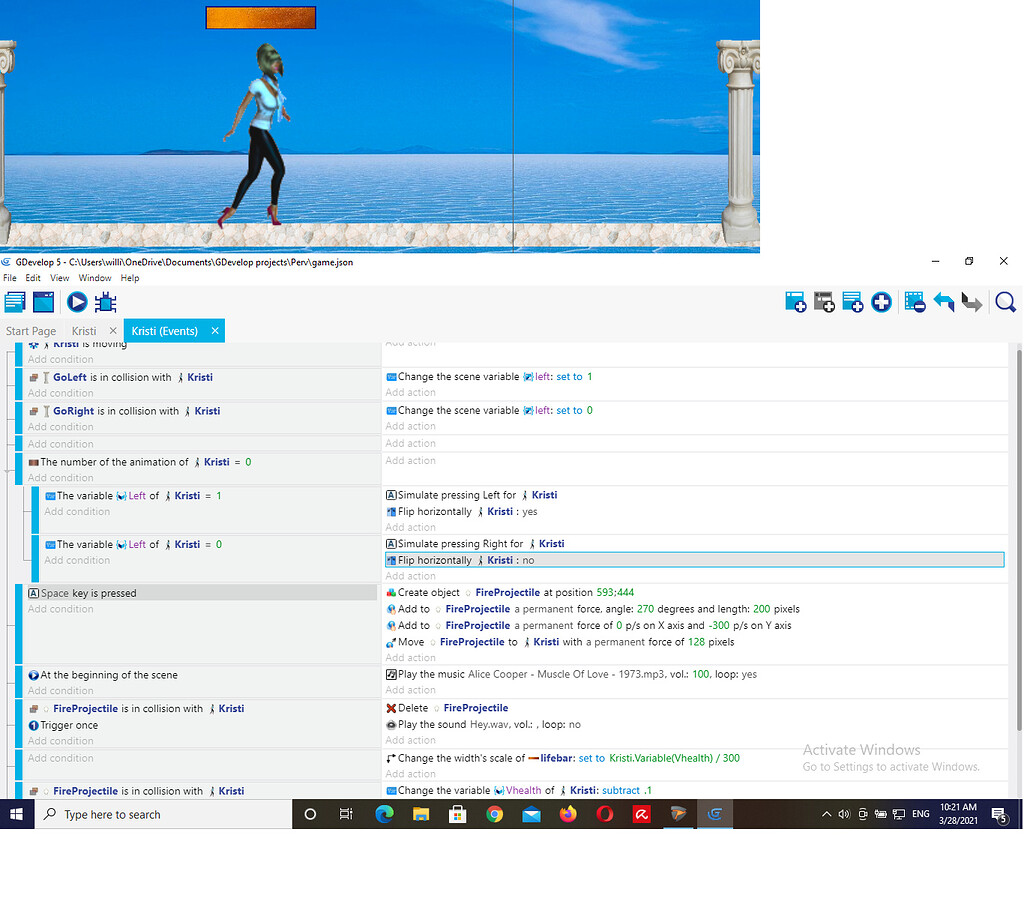Add a condition to the Space key event
The image size is (1024, 919).
click(60, 609)
